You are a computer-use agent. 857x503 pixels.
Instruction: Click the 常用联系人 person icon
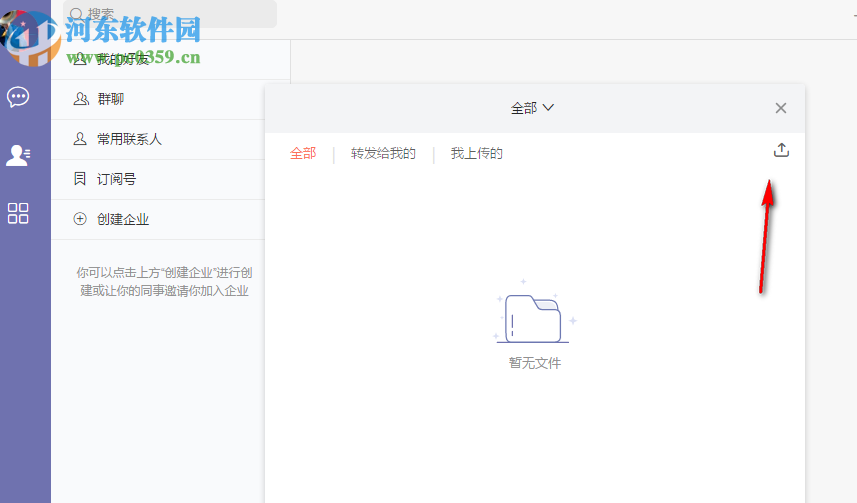point(80,139)
